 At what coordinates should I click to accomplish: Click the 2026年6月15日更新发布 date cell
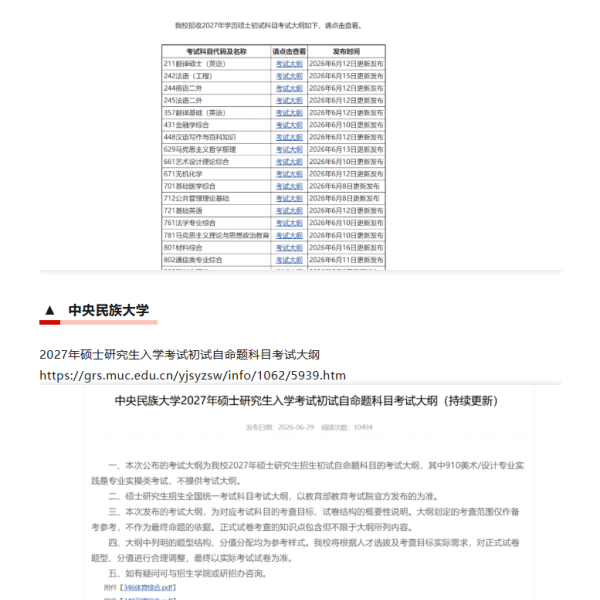346,76
